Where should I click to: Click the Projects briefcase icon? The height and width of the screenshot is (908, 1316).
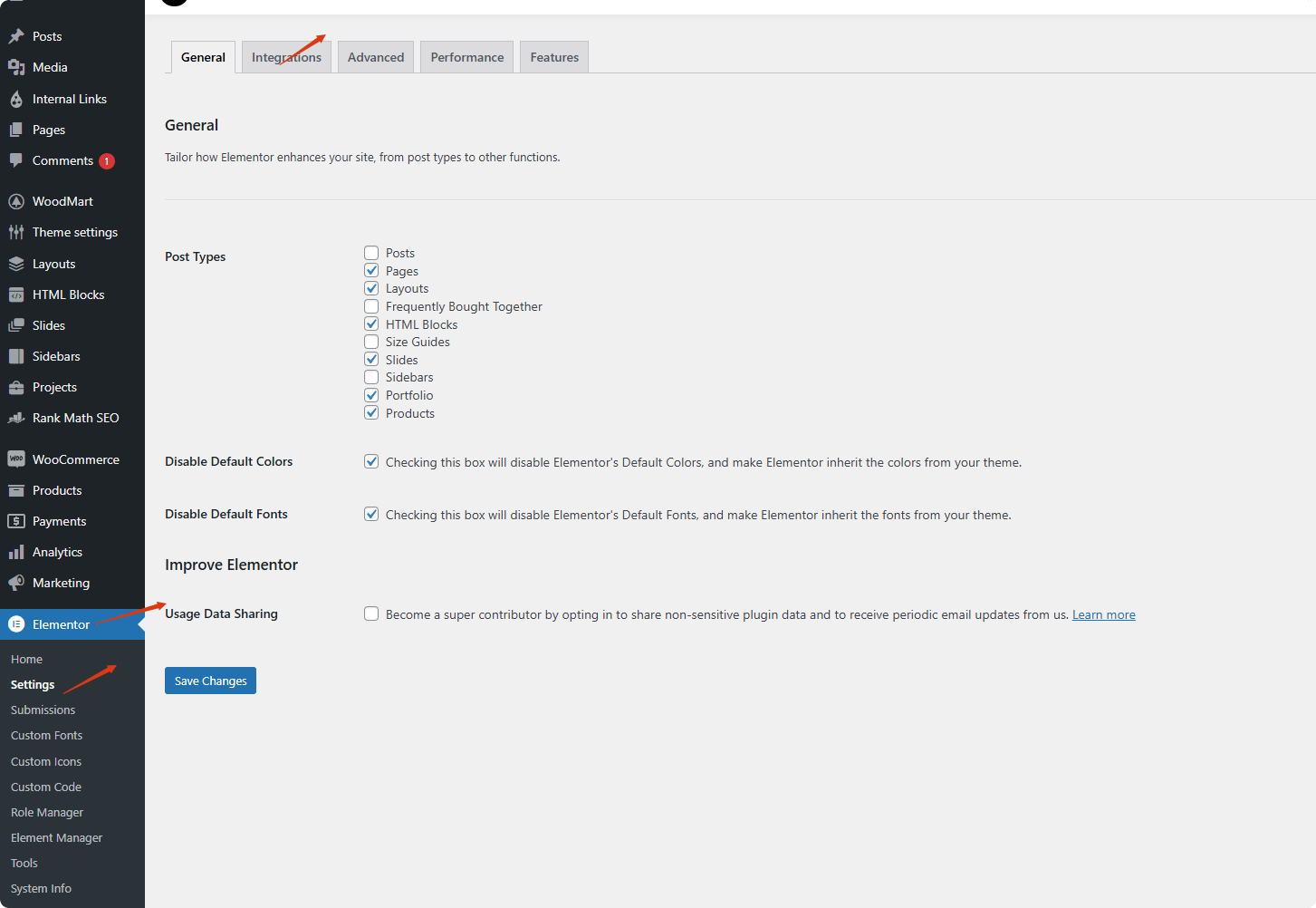click(x=16, y=387)
